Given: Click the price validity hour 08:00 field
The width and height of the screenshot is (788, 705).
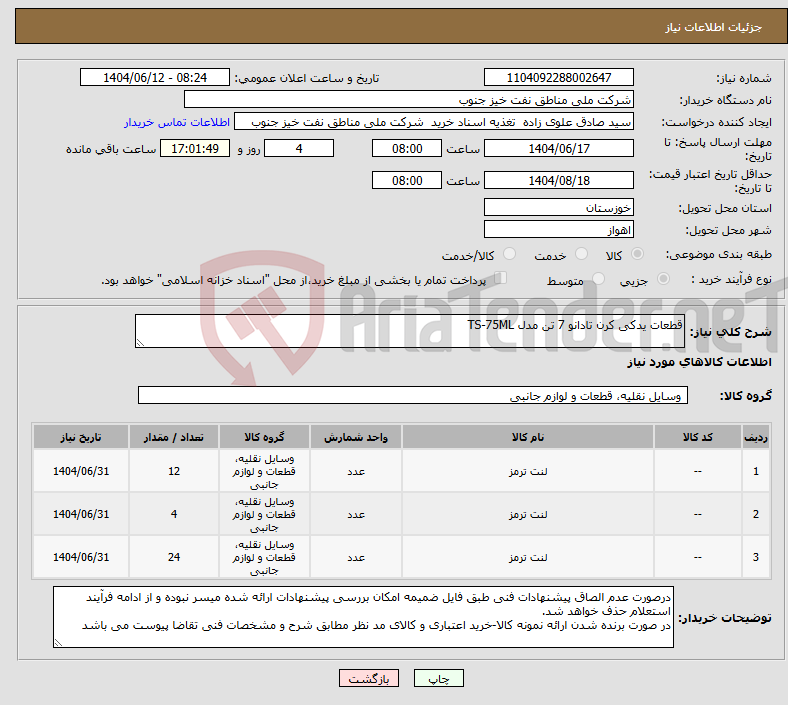Looking at the screenshot, I should [407, 180].
